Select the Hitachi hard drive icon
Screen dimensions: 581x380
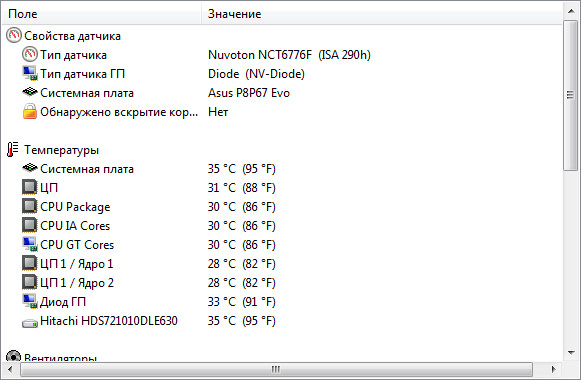coord(30,323)
